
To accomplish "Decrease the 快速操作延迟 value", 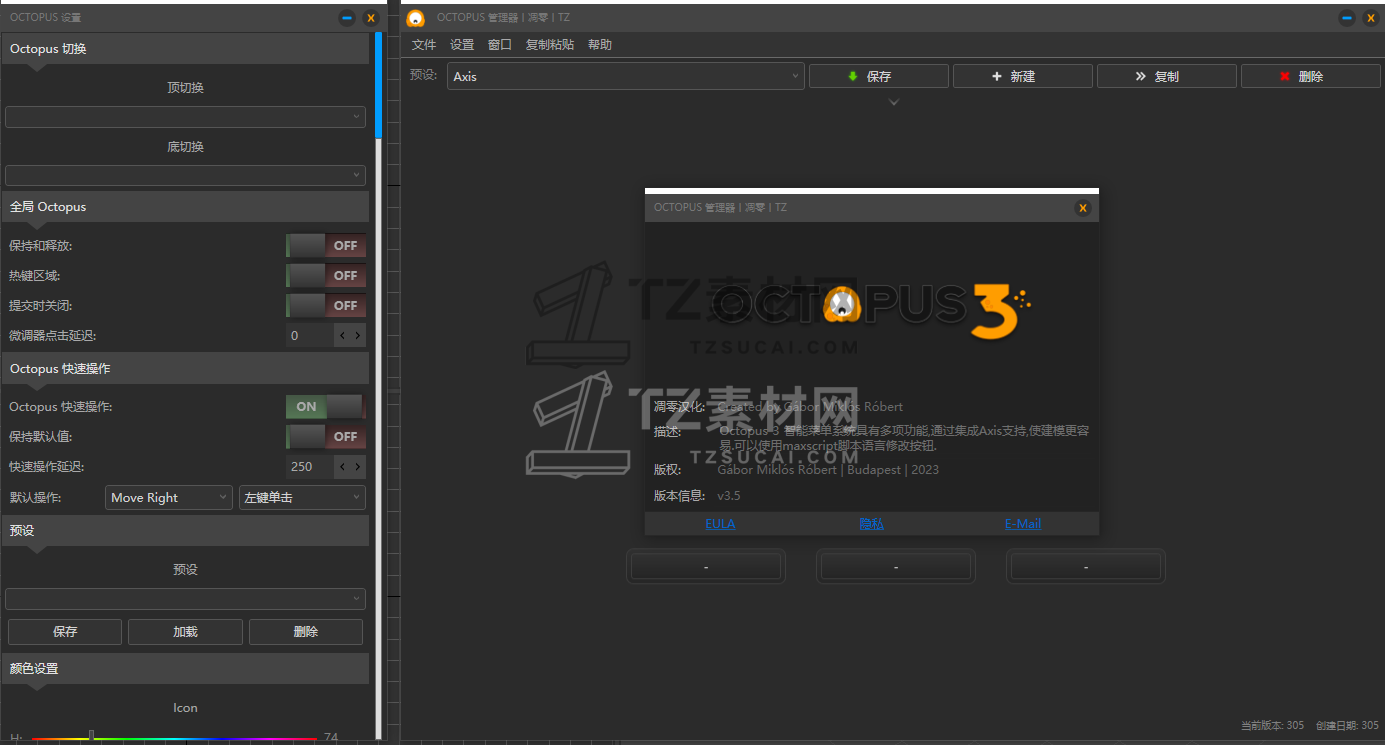I will (x=342, y=467).
